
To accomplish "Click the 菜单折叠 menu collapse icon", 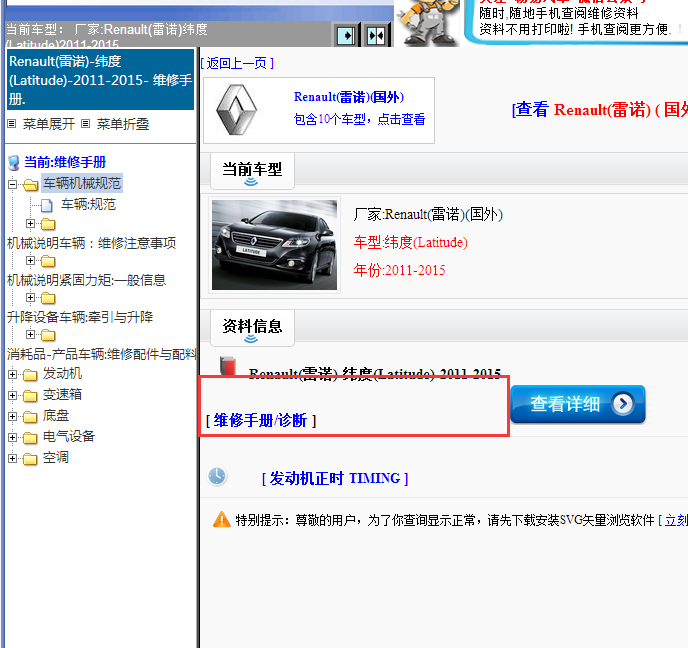I will pyautogui.click(x=86, y=124).
